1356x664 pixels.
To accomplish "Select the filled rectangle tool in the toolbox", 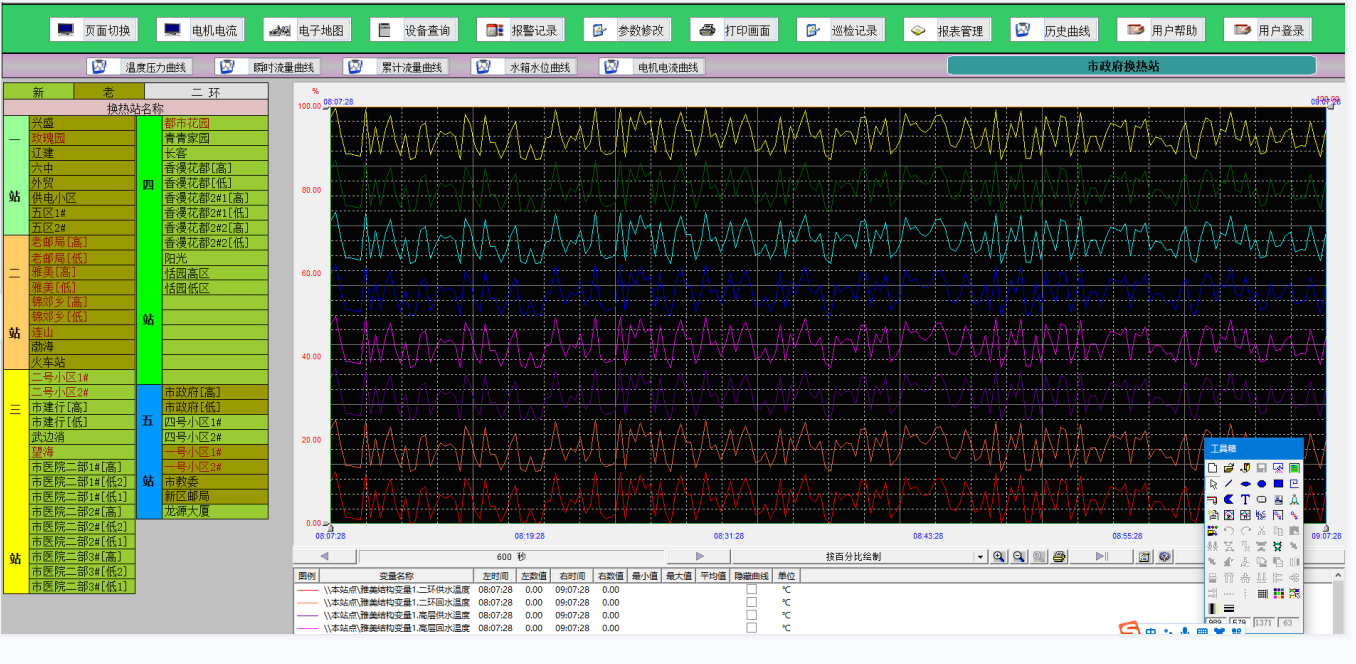I will (x=1278, y=484).
